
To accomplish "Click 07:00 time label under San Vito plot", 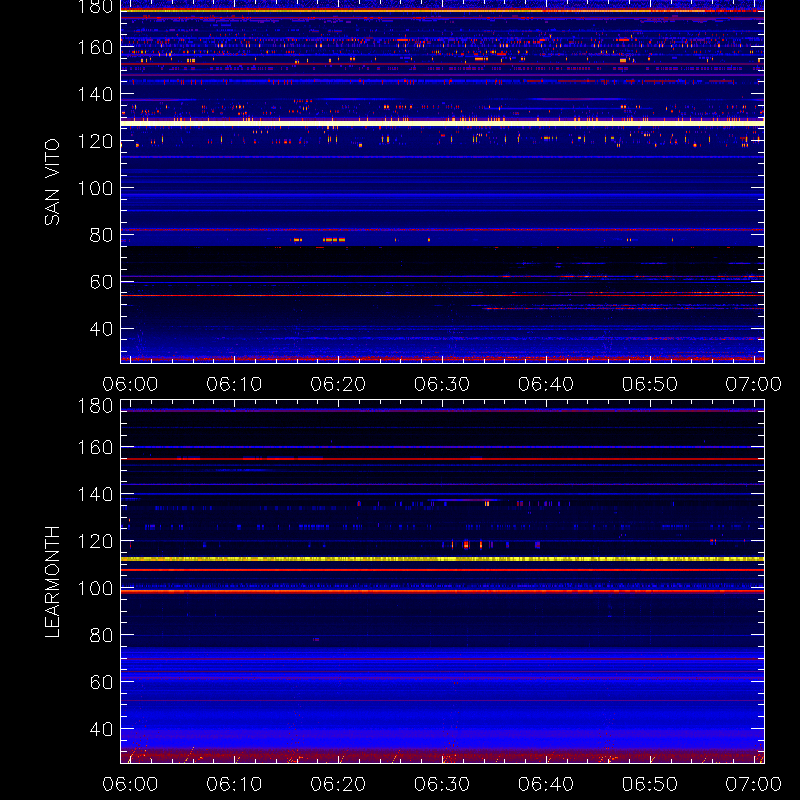I will 754,384.
